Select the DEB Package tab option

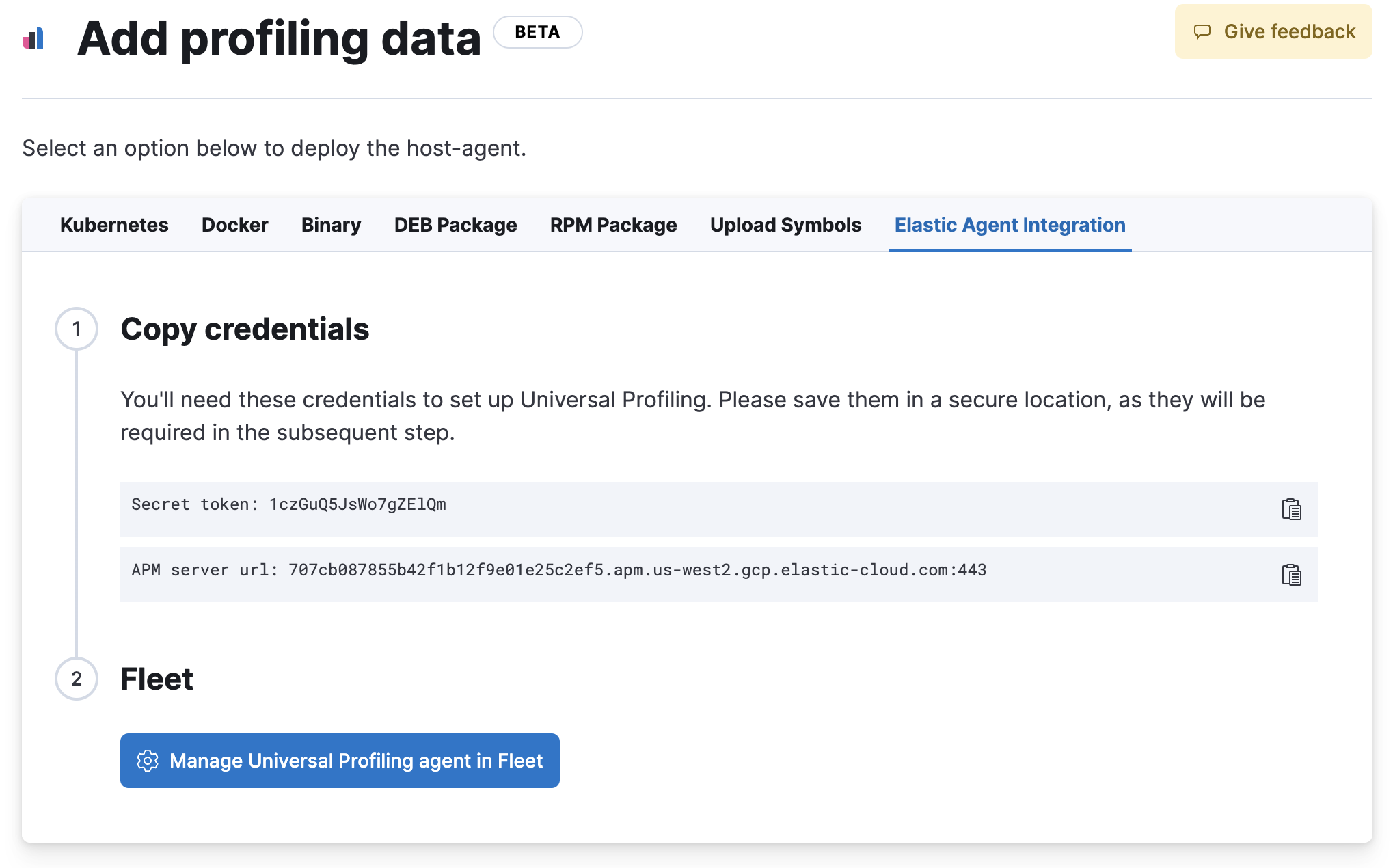(x=454, y=225)
